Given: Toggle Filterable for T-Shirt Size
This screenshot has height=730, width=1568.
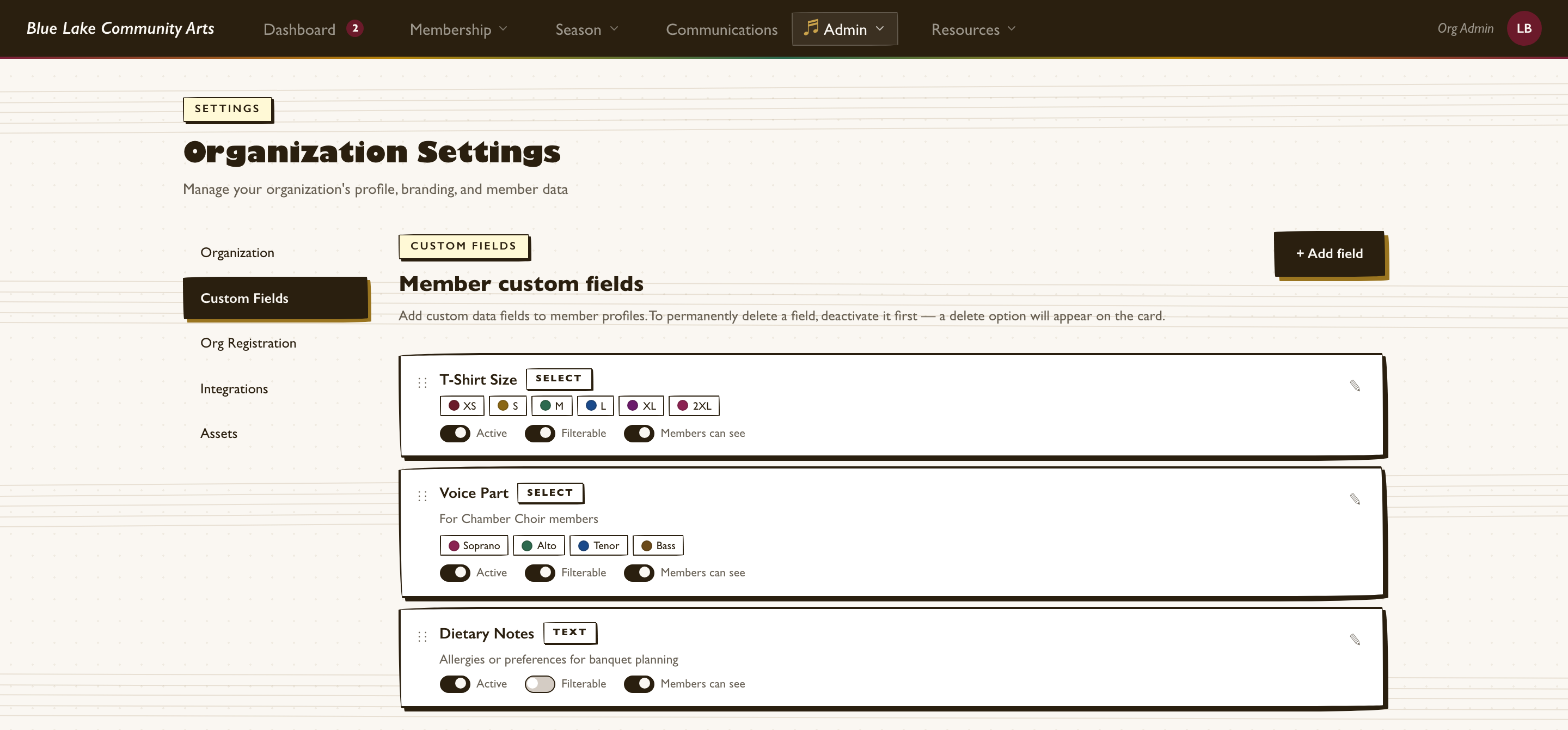Looking at the screenshot, I should point(540,434).
